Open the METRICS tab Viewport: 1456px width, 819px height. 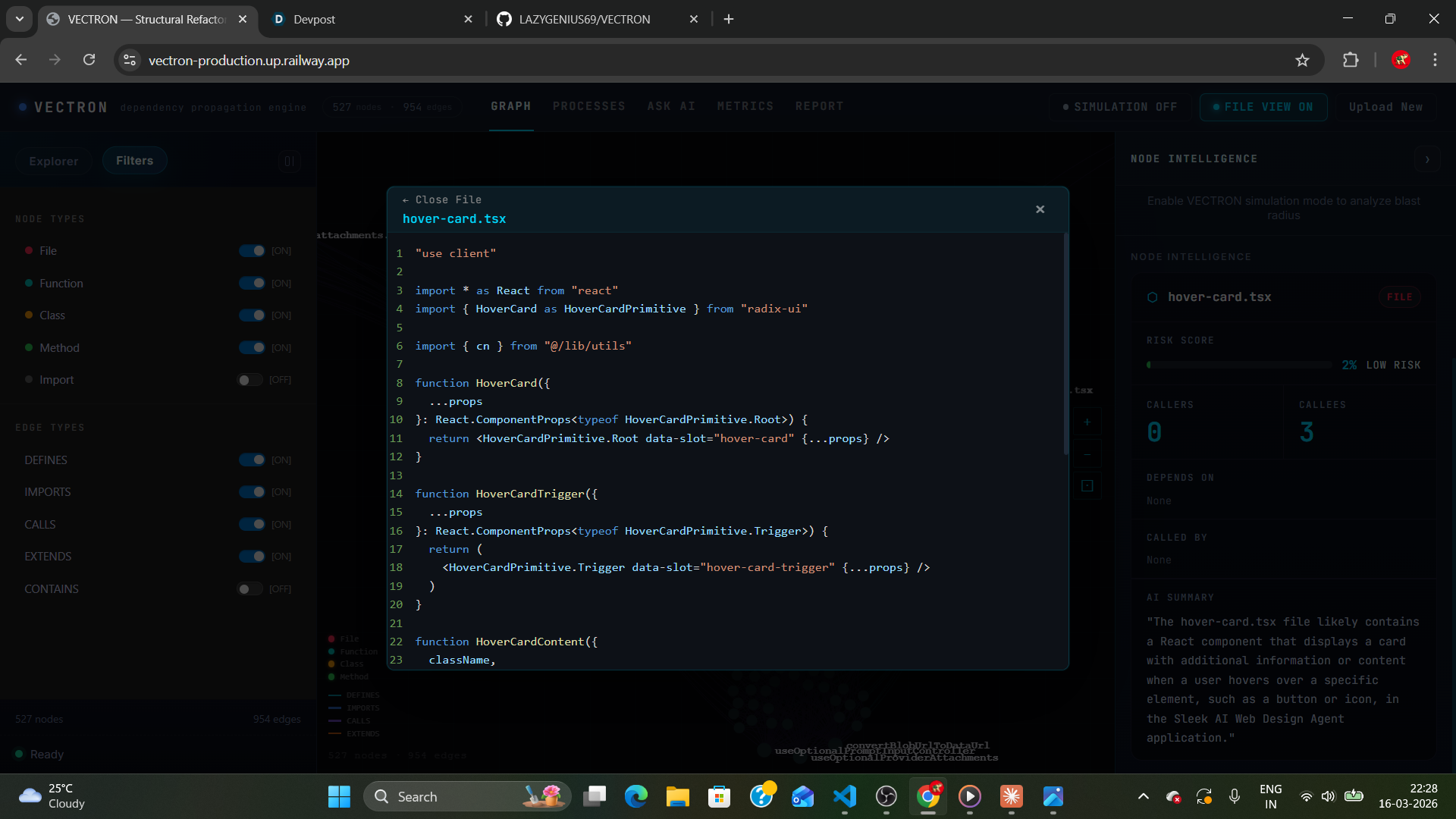pos(745,107)
